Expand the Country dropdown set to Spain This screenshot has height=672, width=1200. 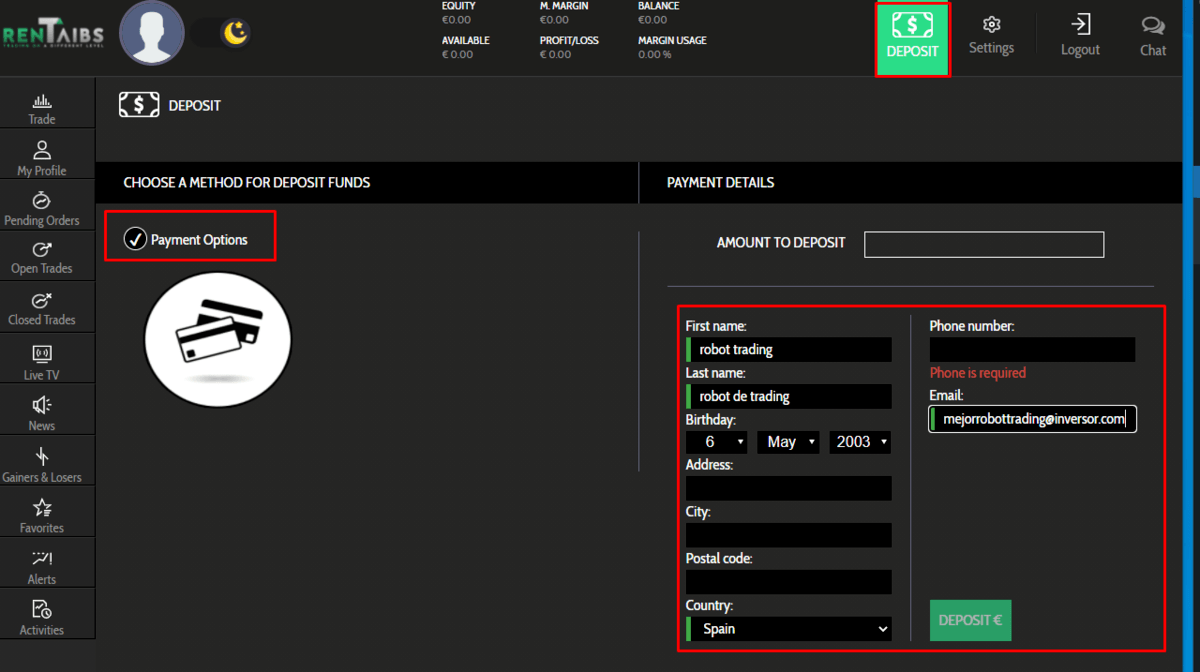[x=788, y=629]
